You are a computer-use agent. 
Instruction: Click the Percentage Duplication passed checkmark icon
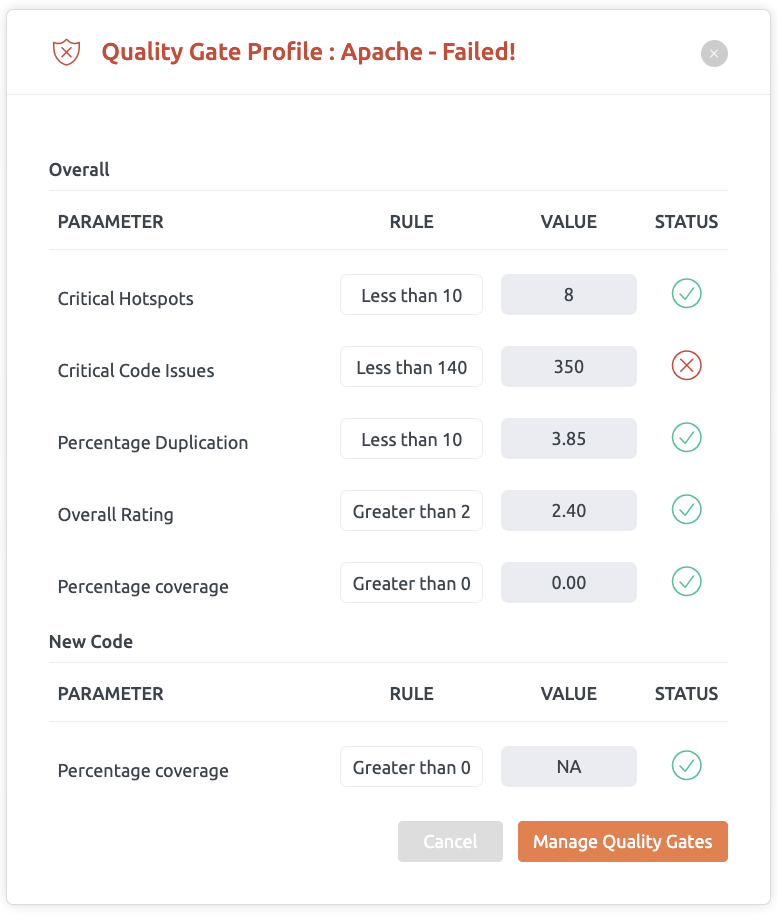(686, 438)
